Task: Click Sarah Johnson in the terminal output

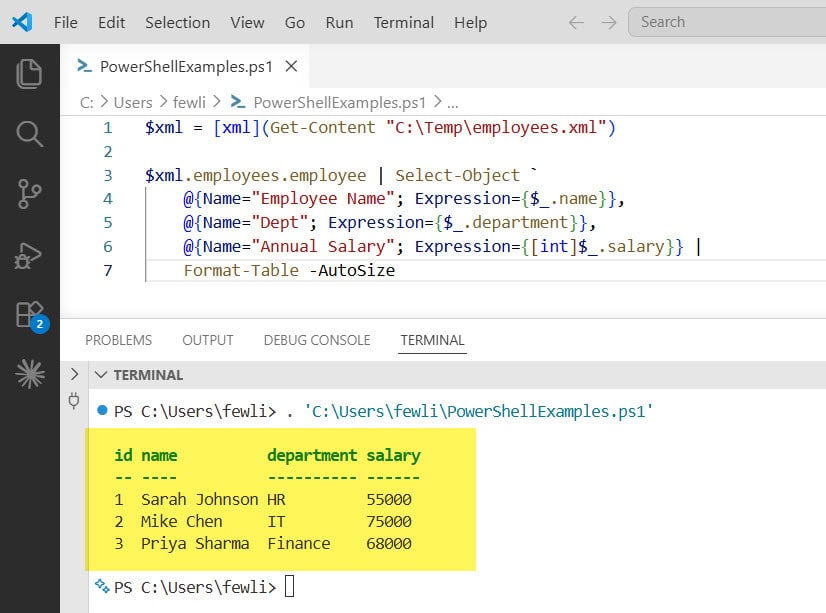Action: tap(200, 499)
